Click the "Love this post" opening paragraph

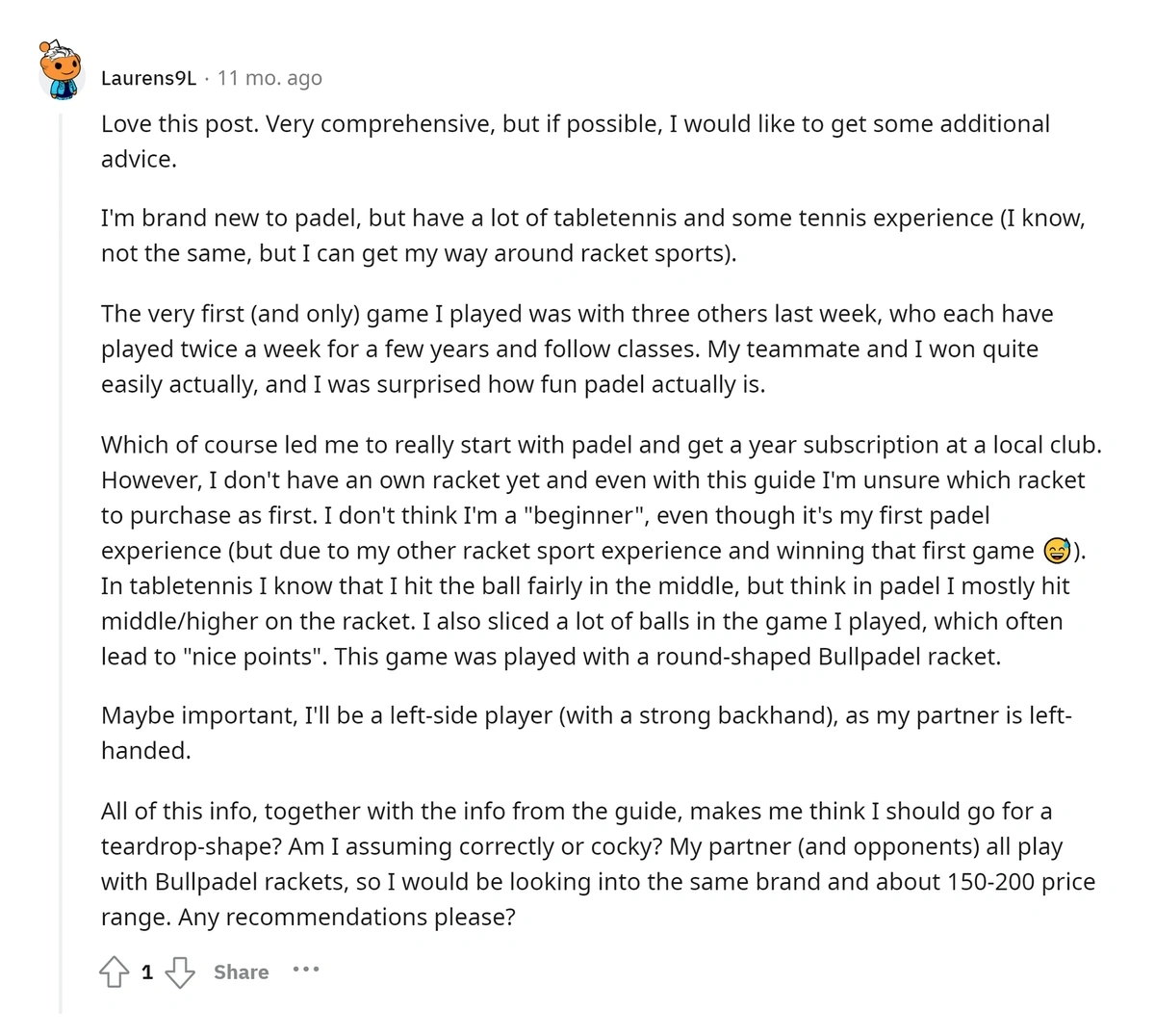[576, 142]
